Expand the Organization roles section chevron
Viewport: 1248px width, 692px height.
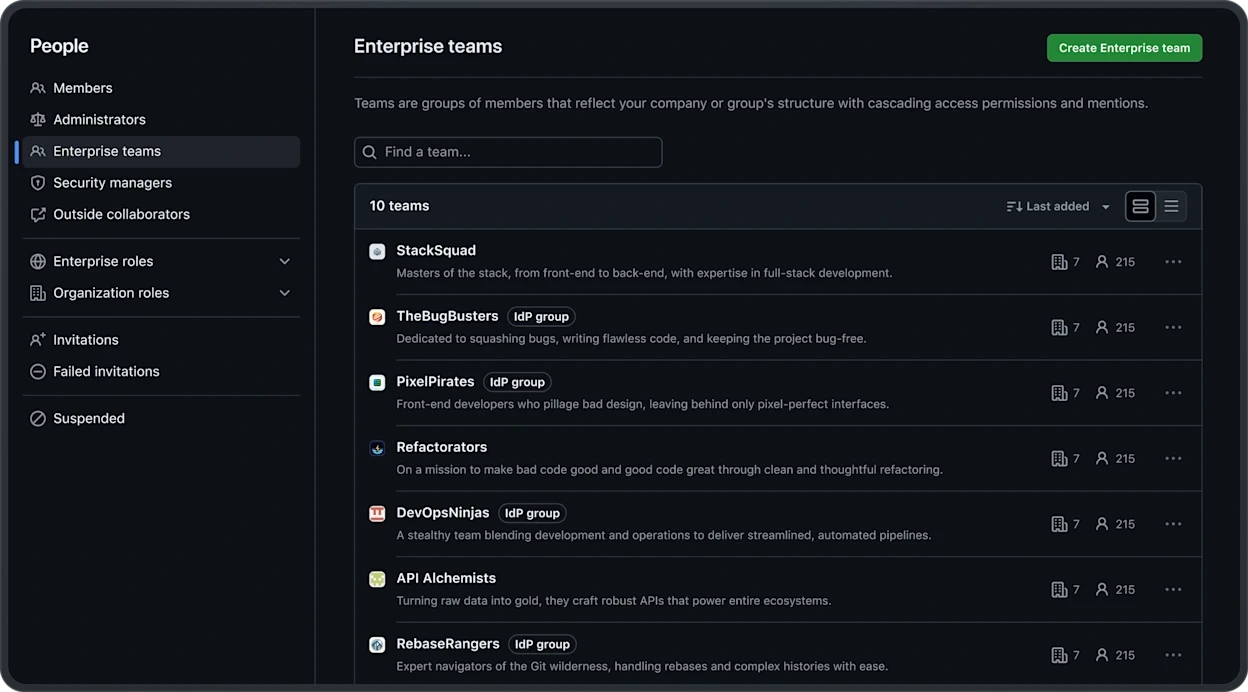[285, 293]
